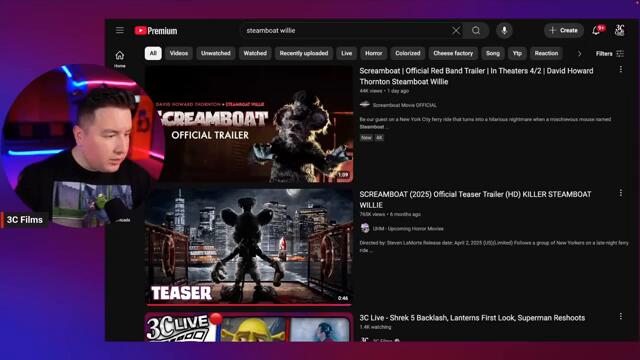The image size is (640, 360).
Task: Open the hamburger guide menu
Action: [x=120, y=31]
